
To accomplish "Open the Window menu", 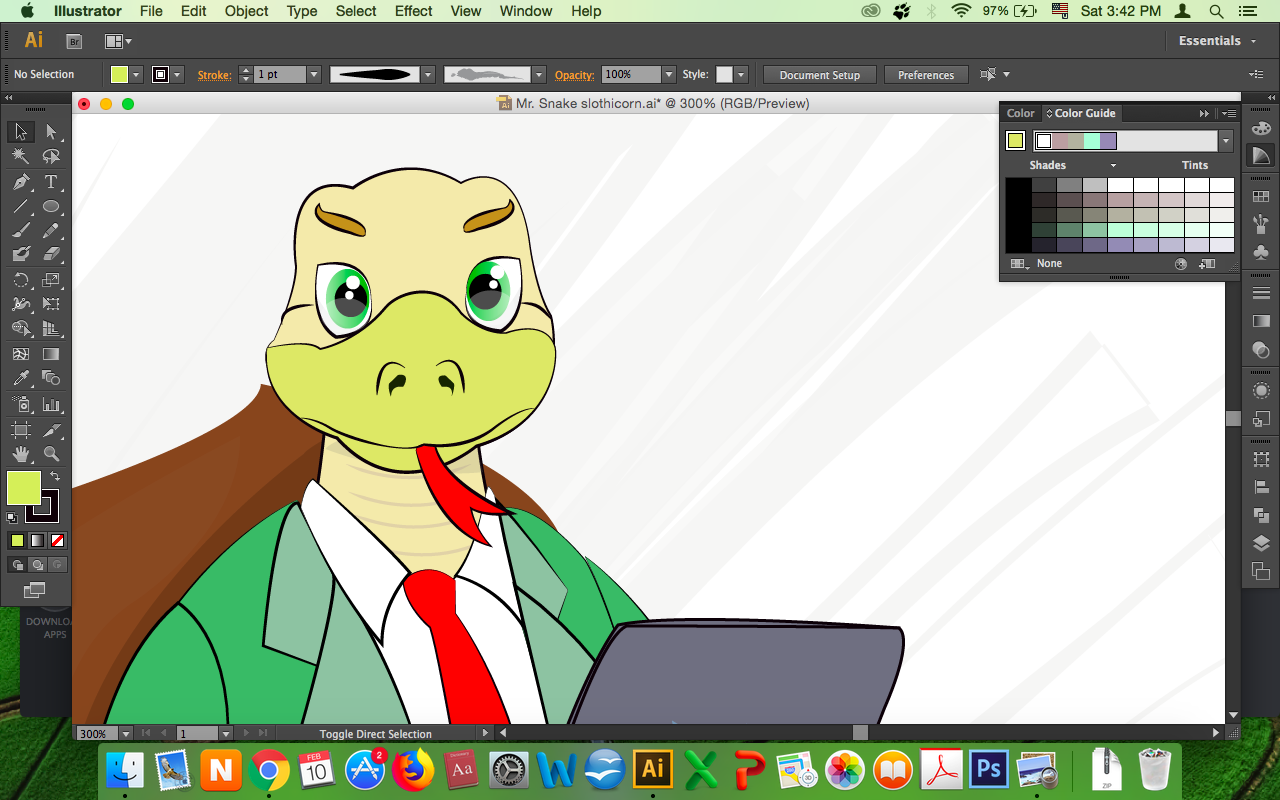I will (525, 11).
